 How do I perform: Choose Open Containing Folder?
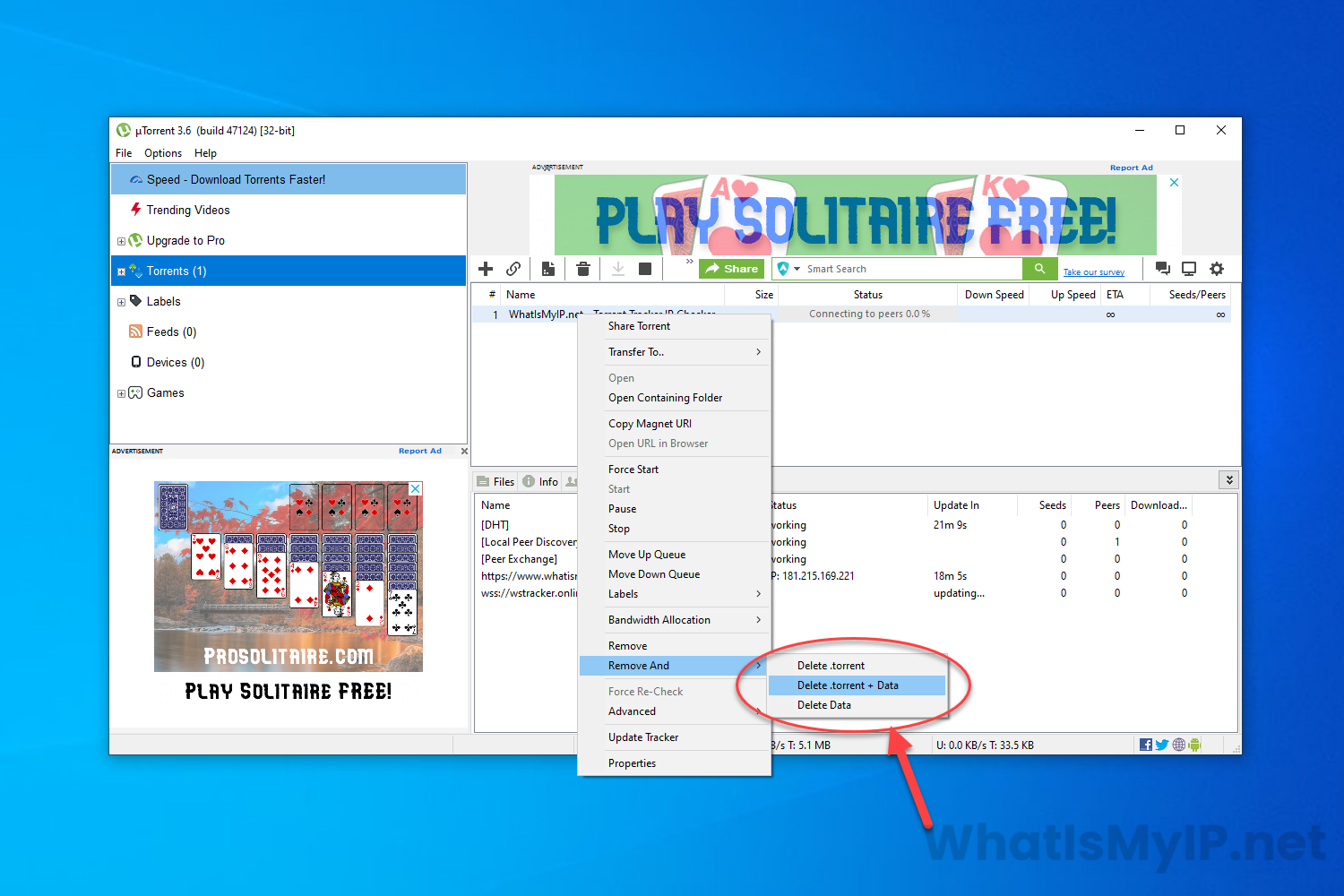(x=675, y=398)
